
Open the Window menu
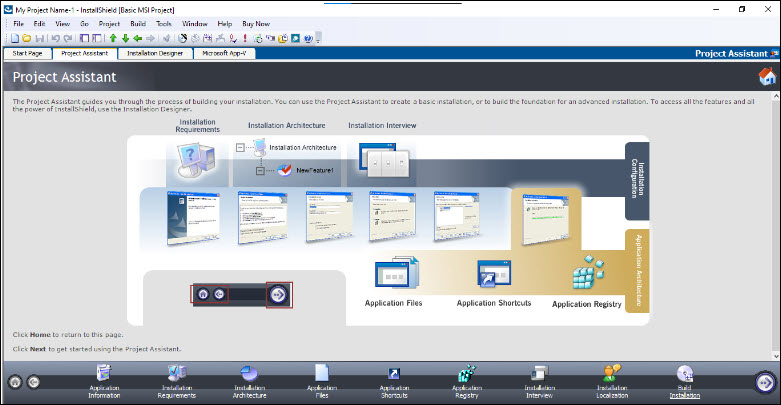pyautogui.click(x=195, y=23)
